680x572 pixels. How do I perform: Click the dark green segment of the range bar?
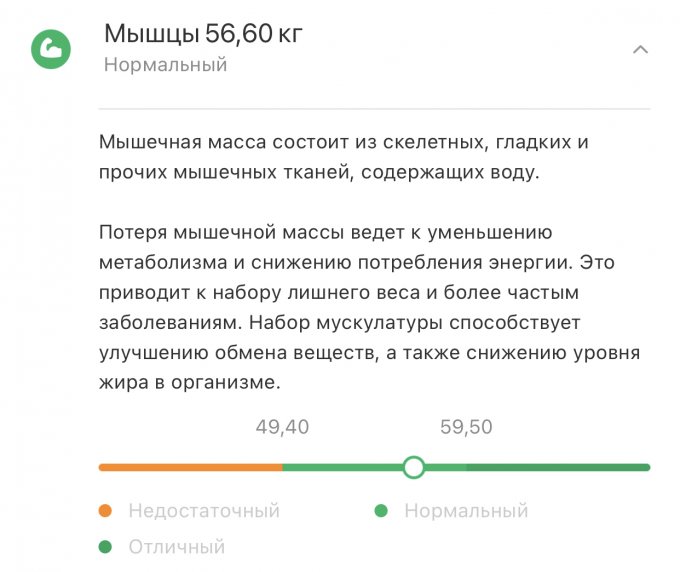(558, 467)
